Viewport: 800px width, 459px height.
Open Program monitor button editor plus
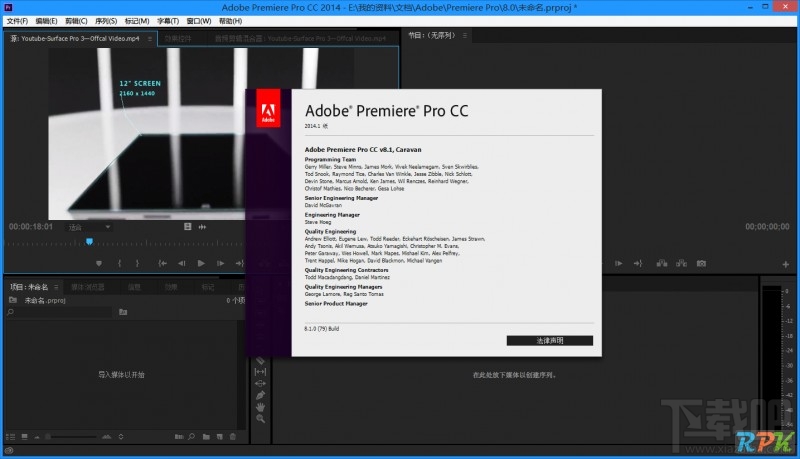coord(786,264)
